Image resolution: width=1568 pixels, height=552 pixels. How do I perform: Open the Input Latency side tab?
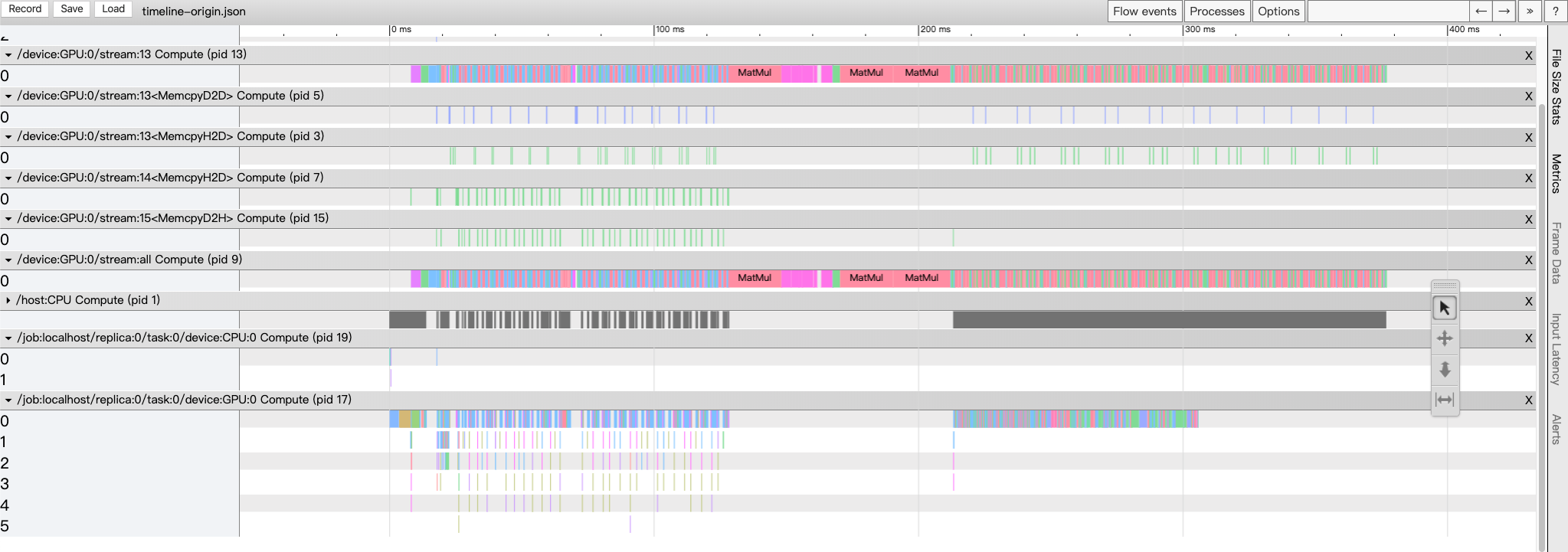point(1557,348)
